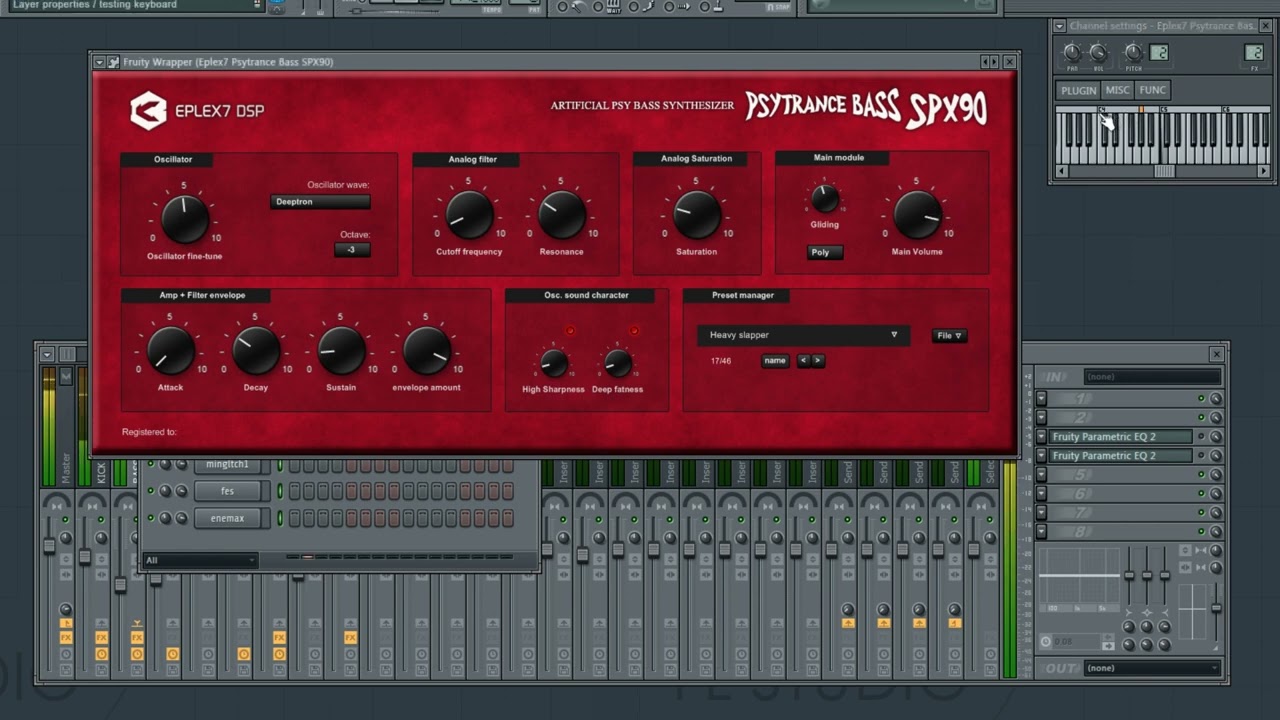Click the VOL knob in Channel settings
Screen dimensions: 1280x720
1098,52
